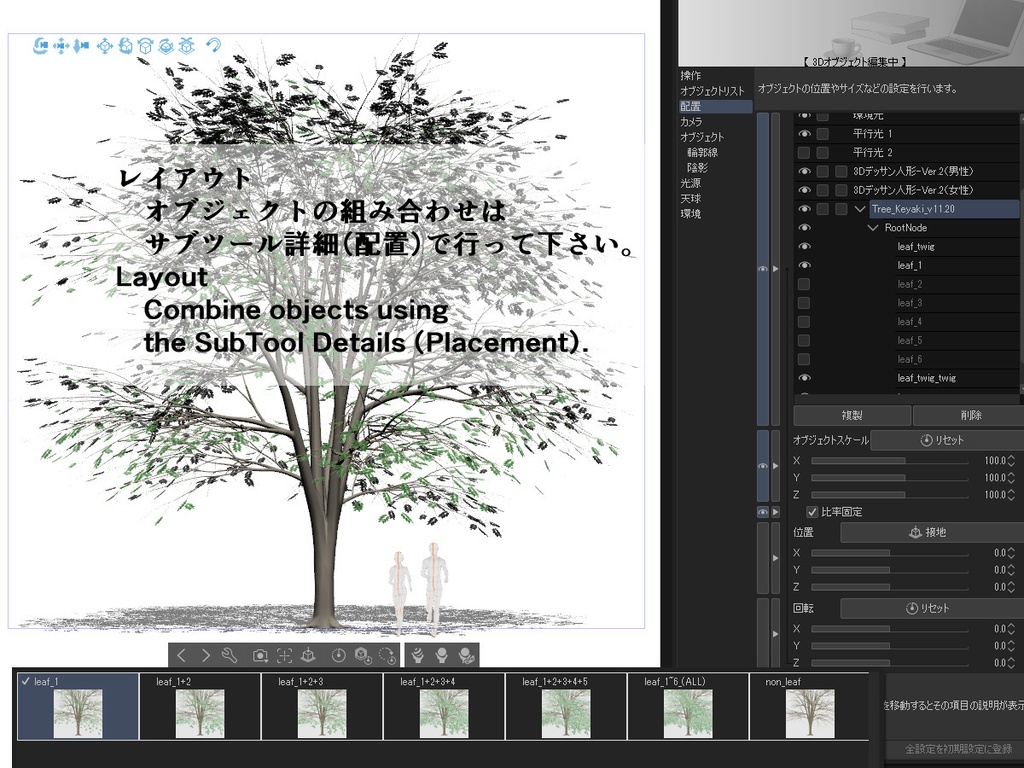Select the camera pan tool in the top toolbar
The width and height of the screenshot is (1024, 768).
[62, 45]
